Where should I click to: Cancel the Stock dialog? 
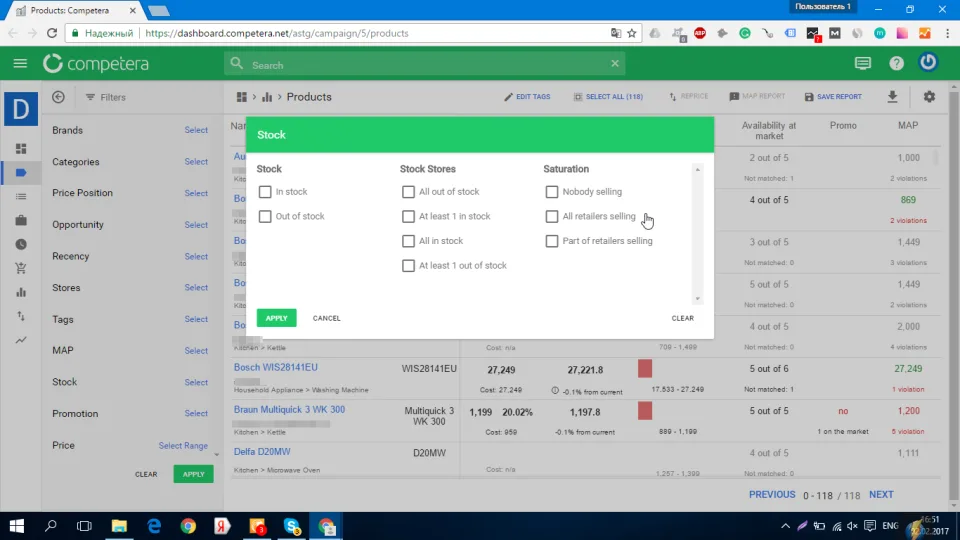coord(326,318)
